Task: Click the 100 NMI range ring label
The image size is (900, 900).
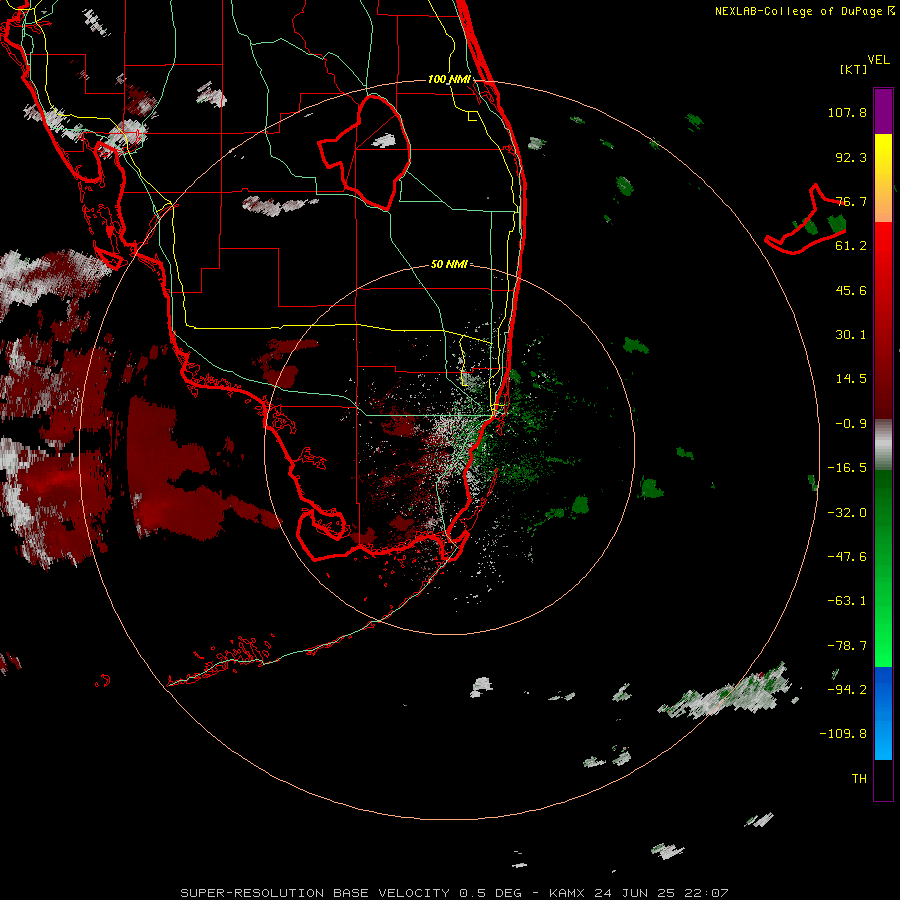Action: 449,79
